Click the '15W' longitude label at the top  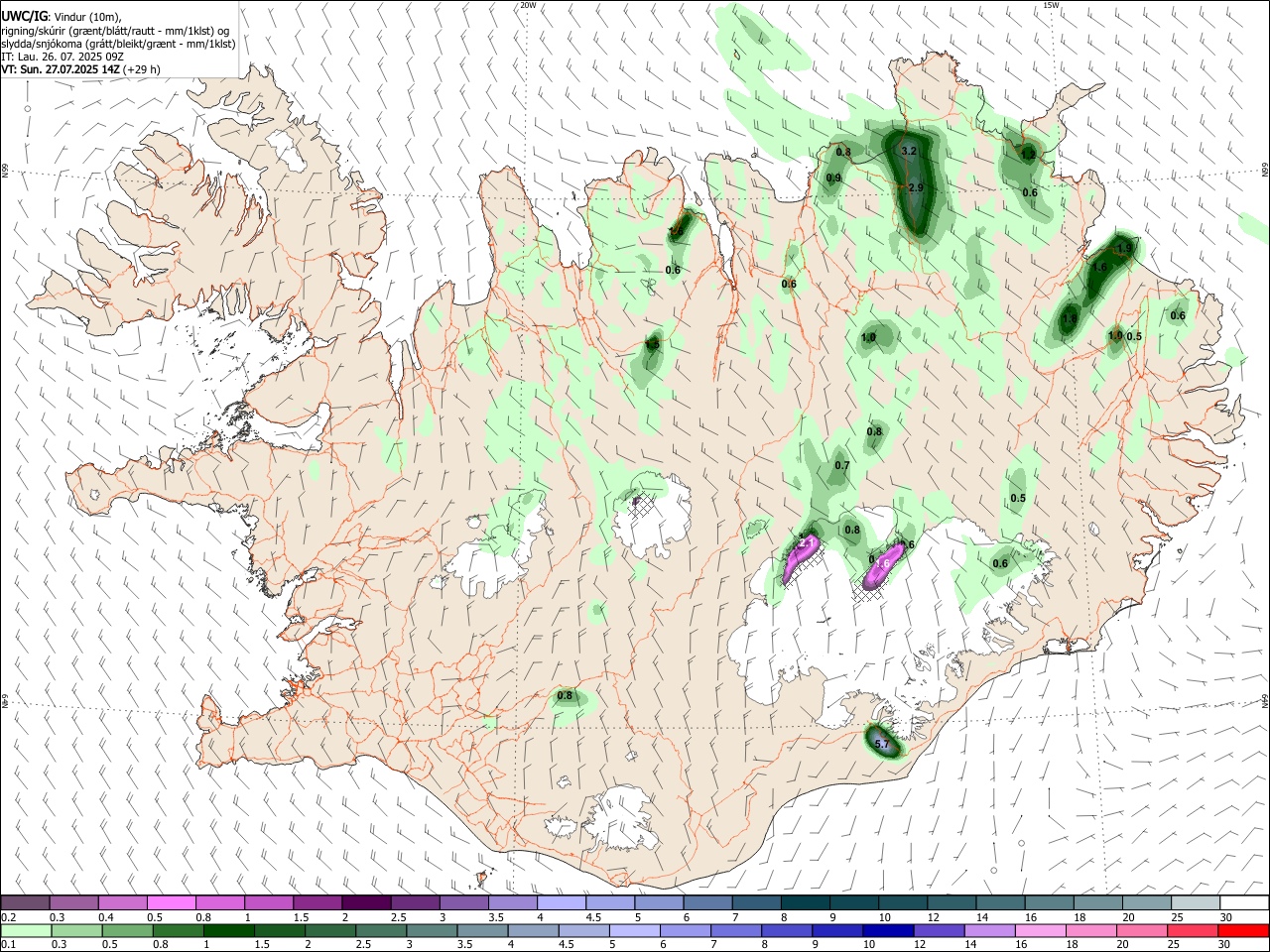[x=1052, y=5]
